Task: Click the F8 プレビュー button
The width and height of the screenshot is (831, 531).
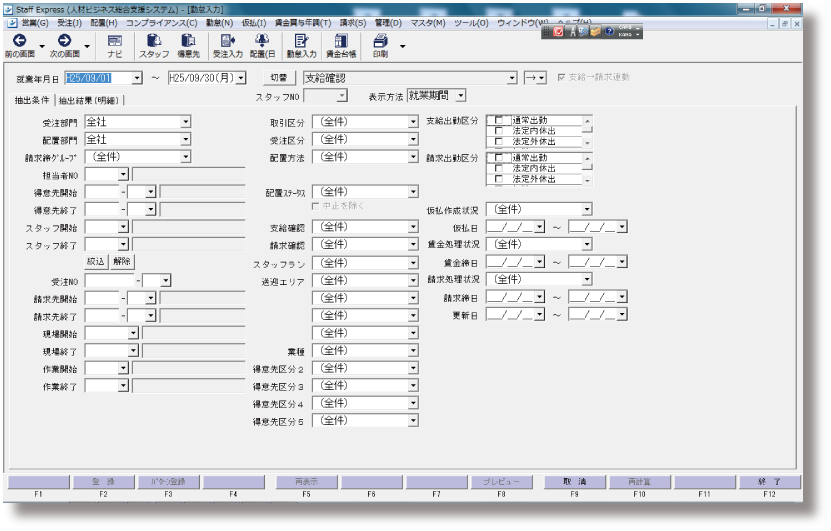Action: (x=501, y=482)
